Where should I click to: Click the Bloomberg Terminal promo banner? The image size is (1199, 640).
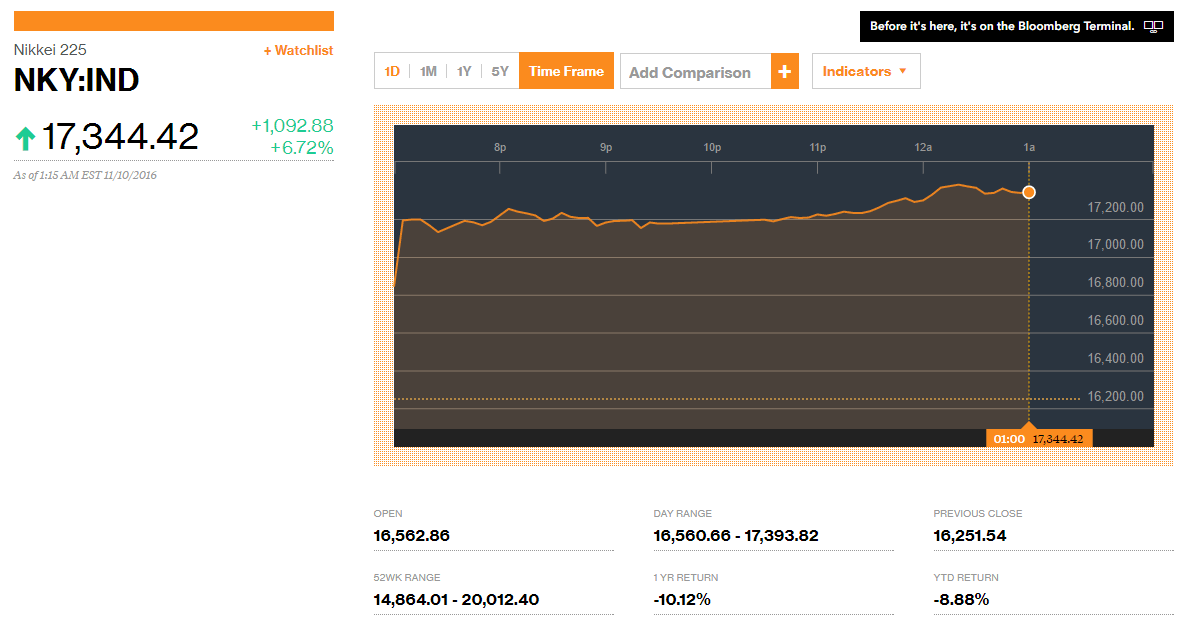point(1002,27)
